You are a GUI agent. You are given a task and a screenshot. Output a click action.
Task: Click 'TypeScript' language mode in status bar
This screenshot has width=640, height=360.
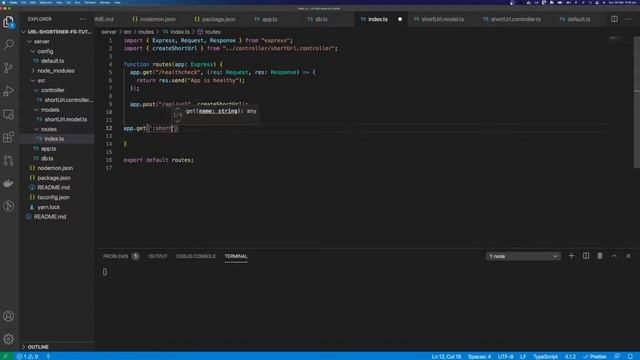click(545, 356)
